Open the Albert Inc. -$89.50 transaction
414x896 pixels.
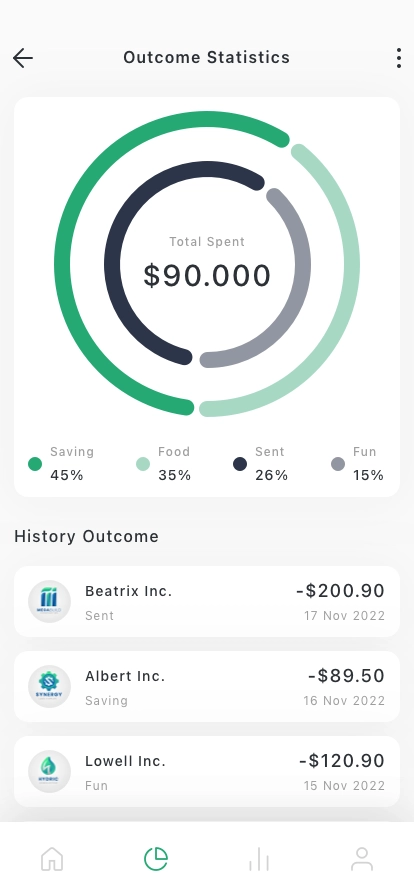pyautogui.click(x=207, y=686)
